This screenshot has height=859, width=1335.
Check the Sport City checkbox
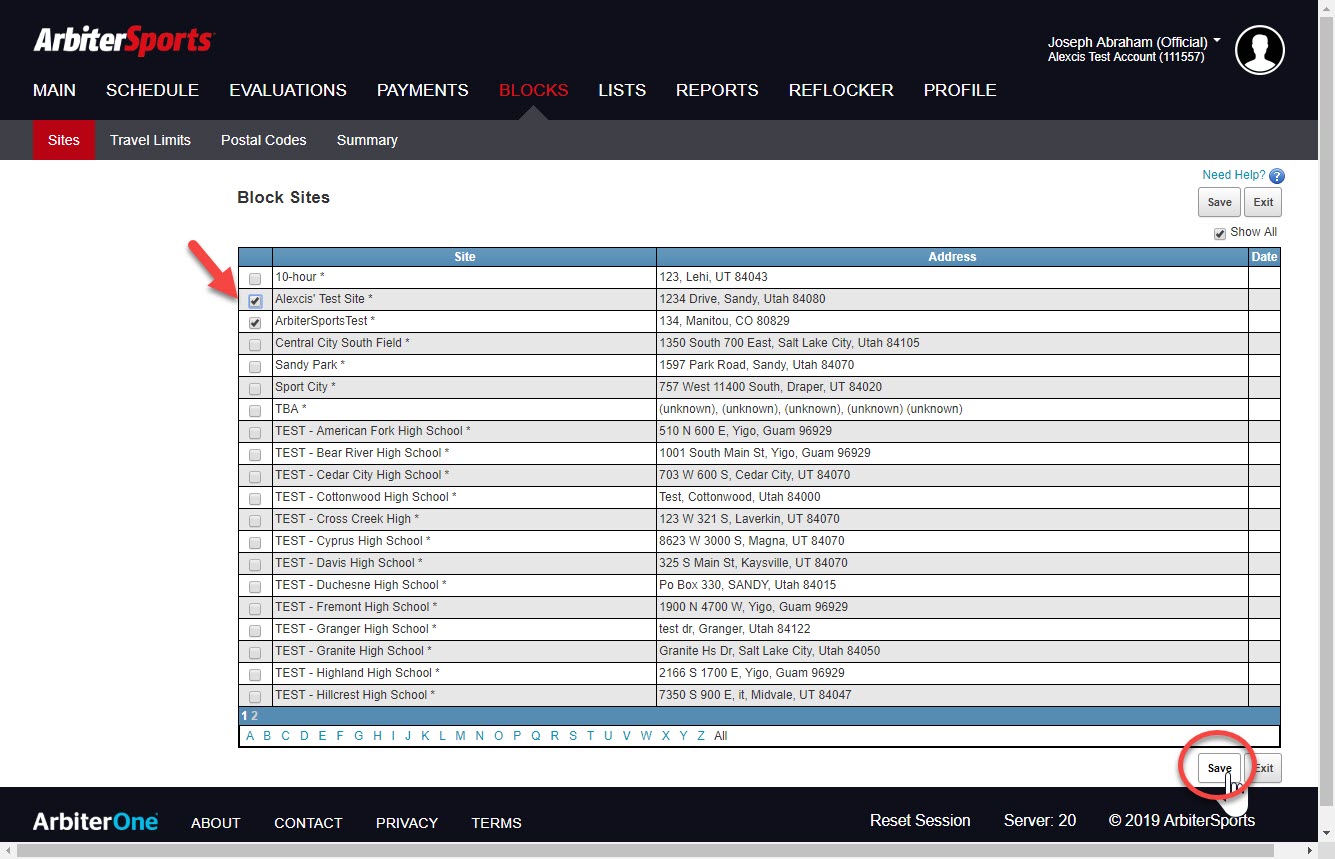coord(255,389)
